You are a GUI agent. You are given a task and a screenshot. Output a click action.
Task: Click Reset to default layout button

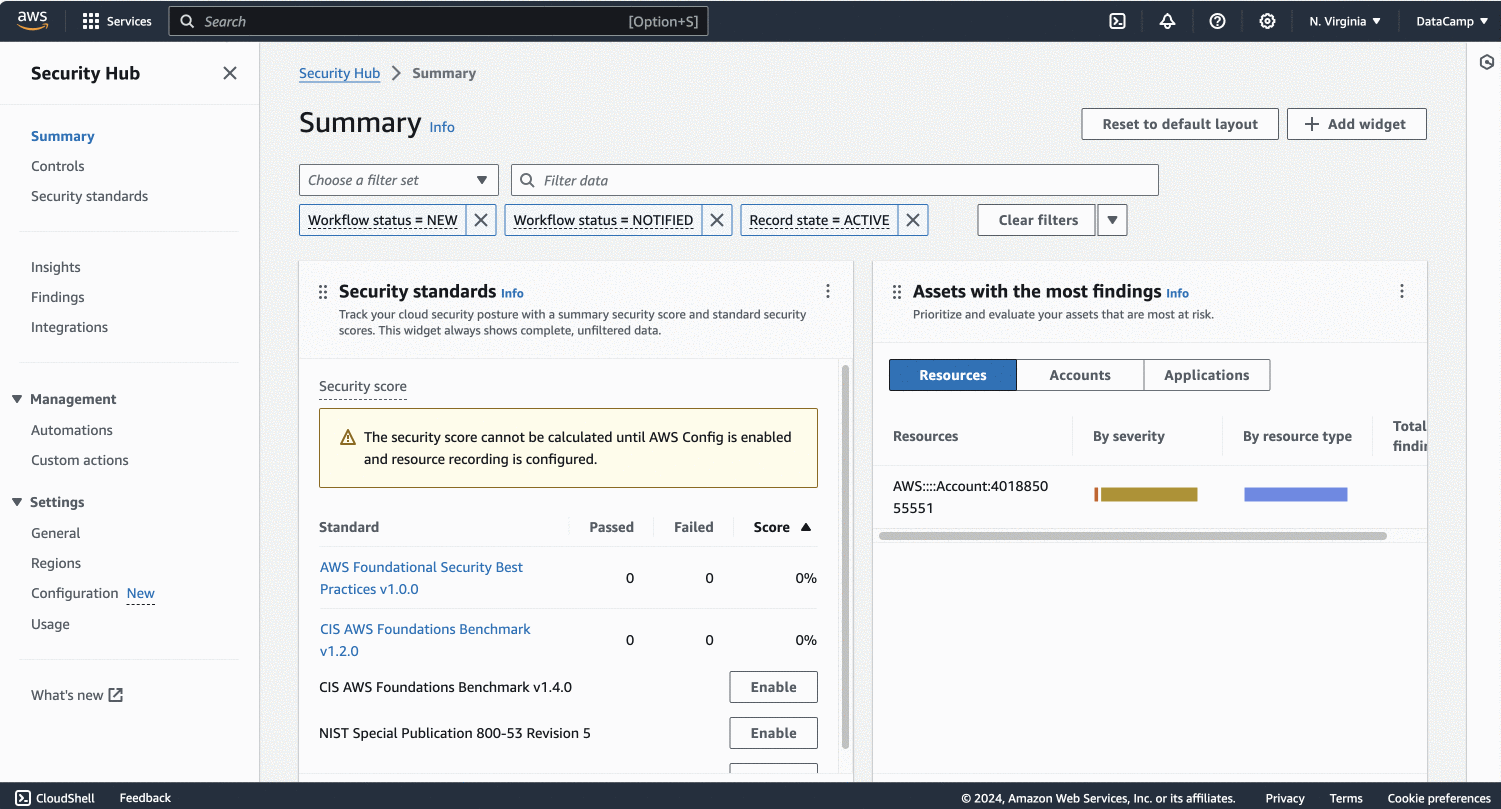coord(1180,124)
